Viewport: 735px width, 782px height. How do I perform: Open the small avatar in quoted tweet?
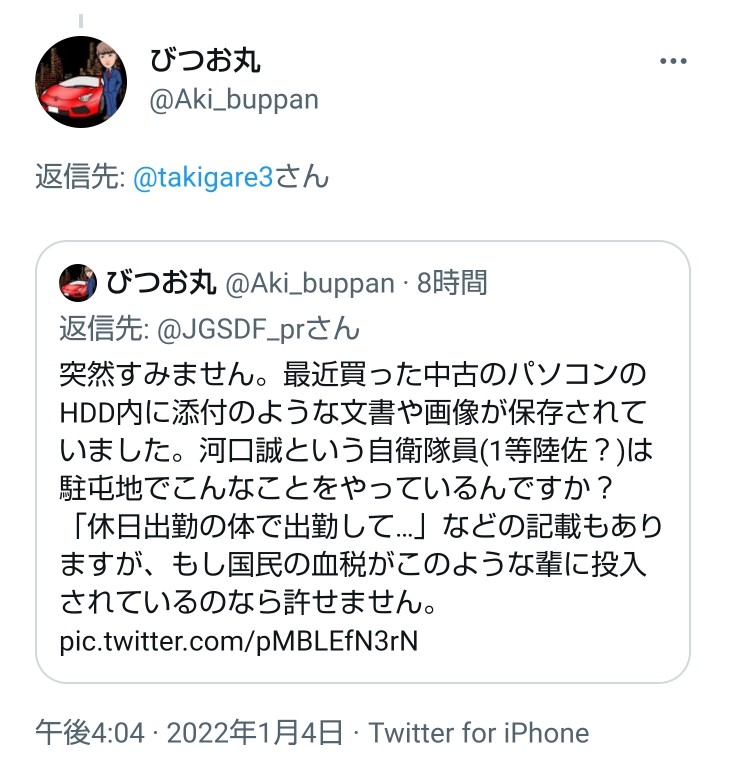[x=78, y=283]
